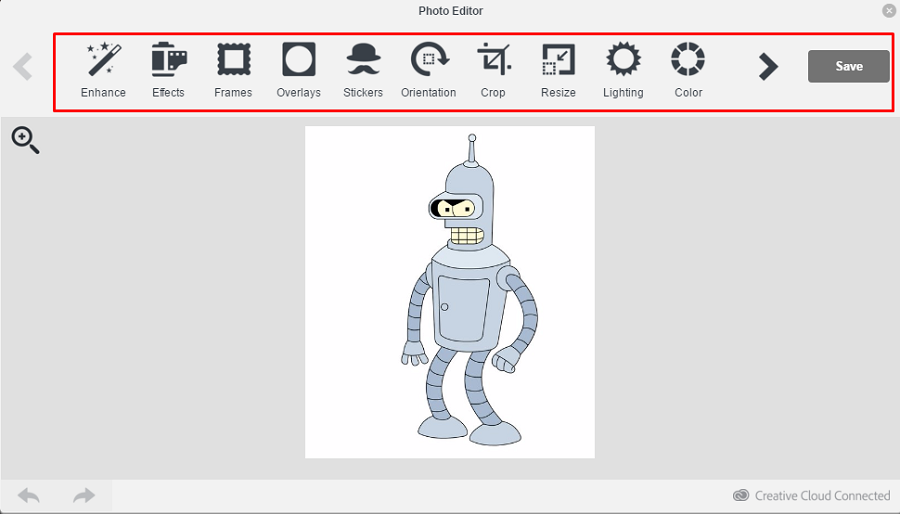Image resolution: width=900 pixels, height=514 pixels.
Task: Show next tools with right chevron
Action: coord(767,67)
